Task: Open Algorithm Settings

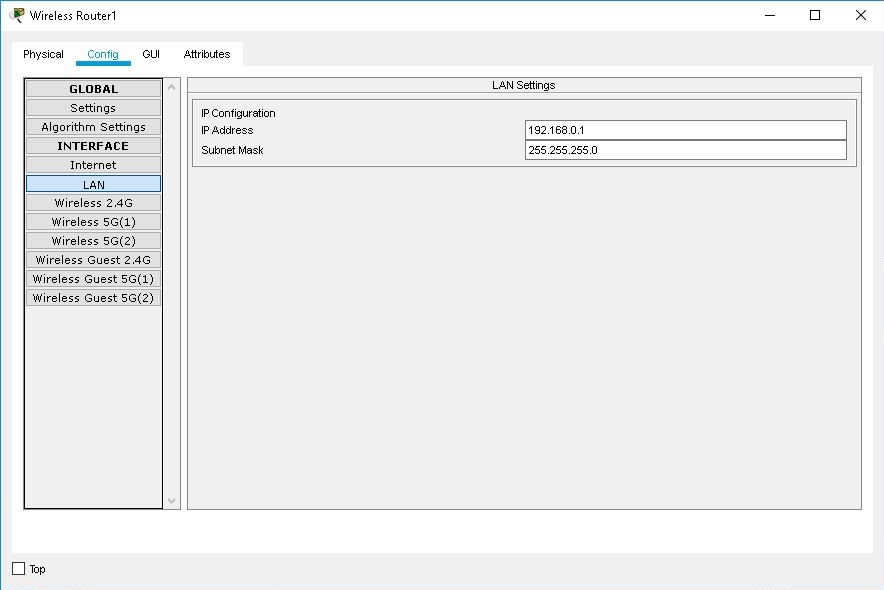Action: point(94,127)
